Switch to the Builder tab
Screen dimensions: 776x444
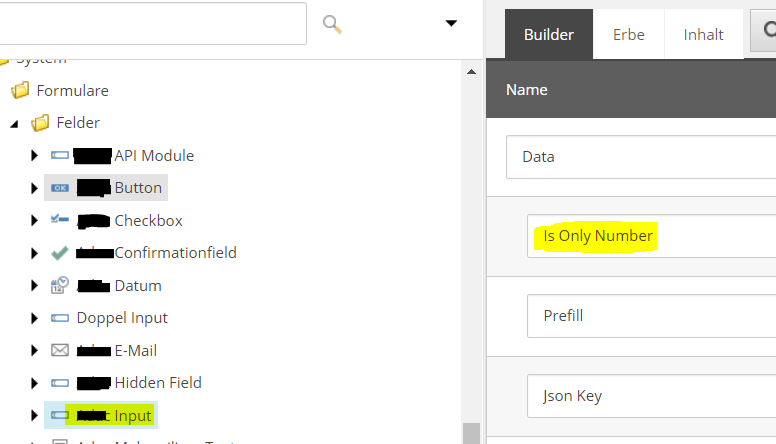549,35
